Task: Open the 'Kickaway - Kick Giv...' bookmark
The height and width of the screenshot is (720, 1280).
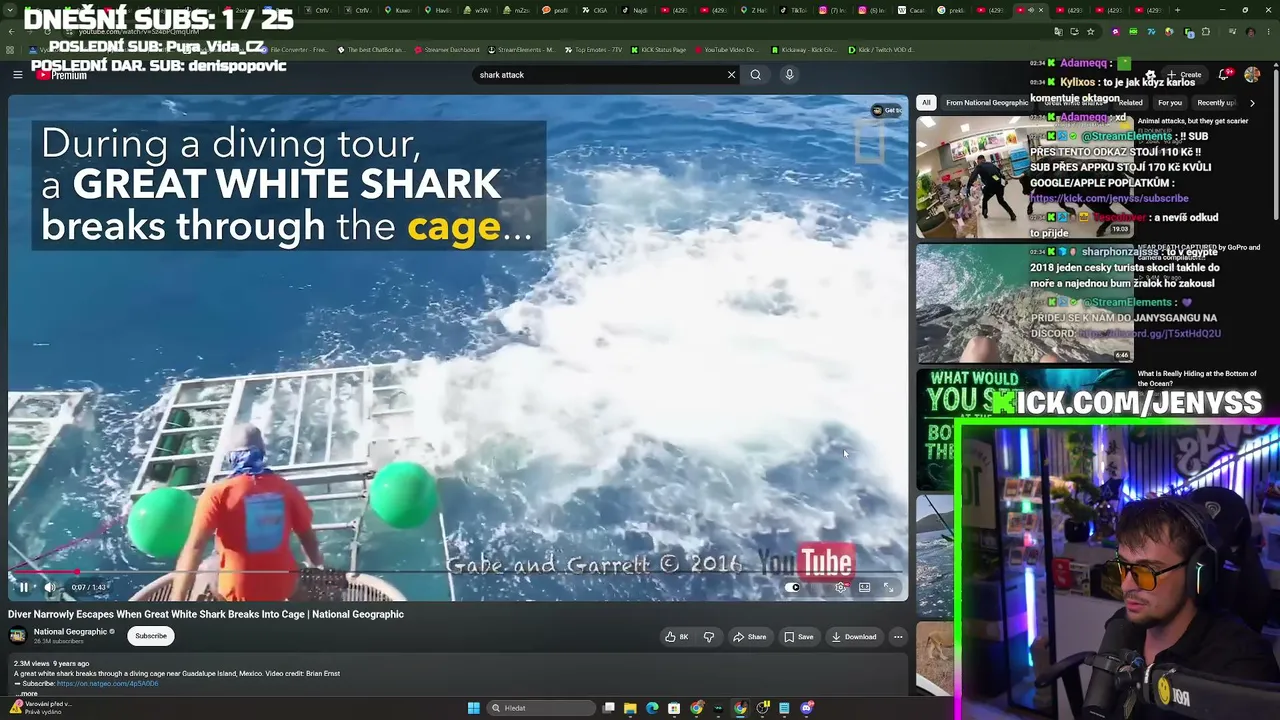Action: tap(803, 49)
